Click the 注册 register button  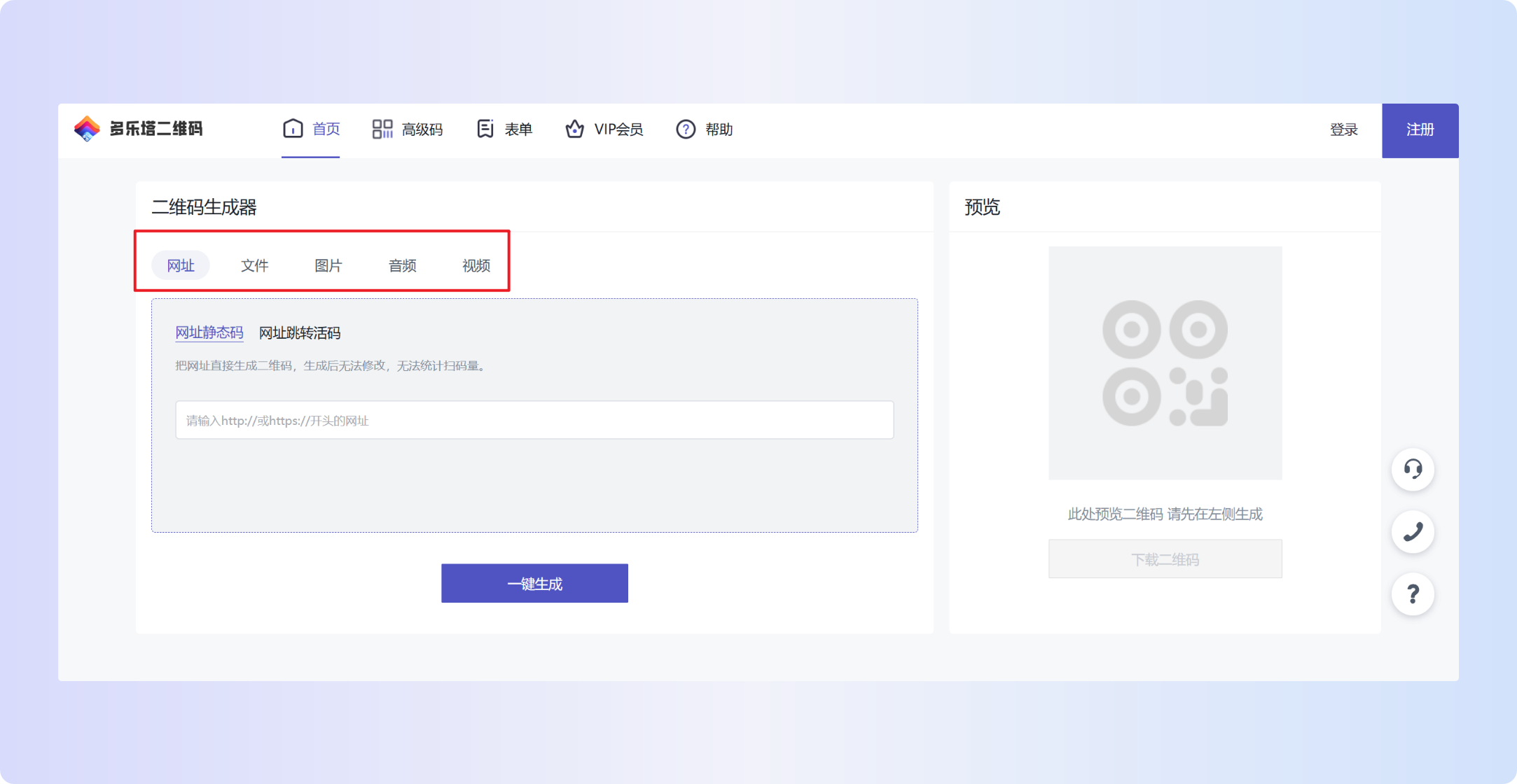1420,130
